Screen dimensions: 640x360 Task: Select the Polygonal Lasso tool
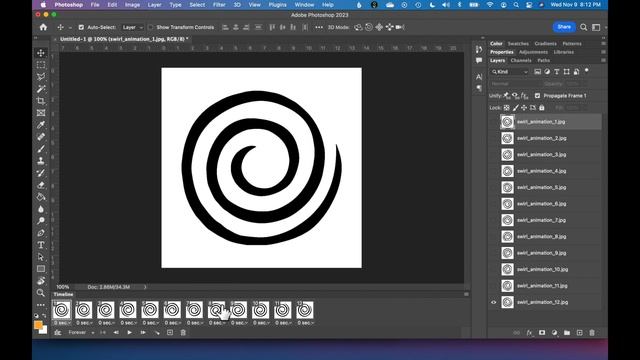41,77
